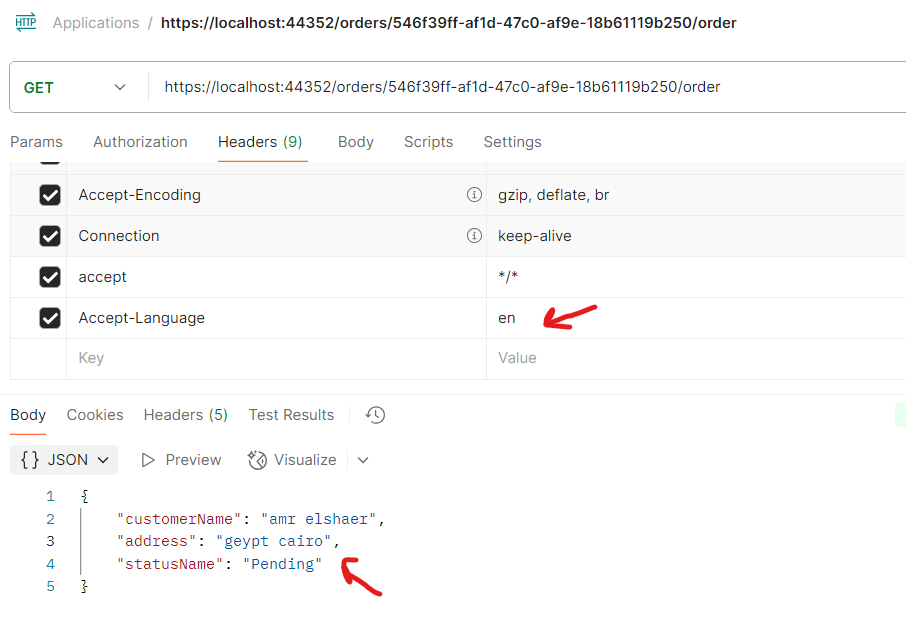Click the HTTP request icon in breadcrumb
Viewport: 906px width, 618px height.
pyautogui.click(x=26, y=22)
